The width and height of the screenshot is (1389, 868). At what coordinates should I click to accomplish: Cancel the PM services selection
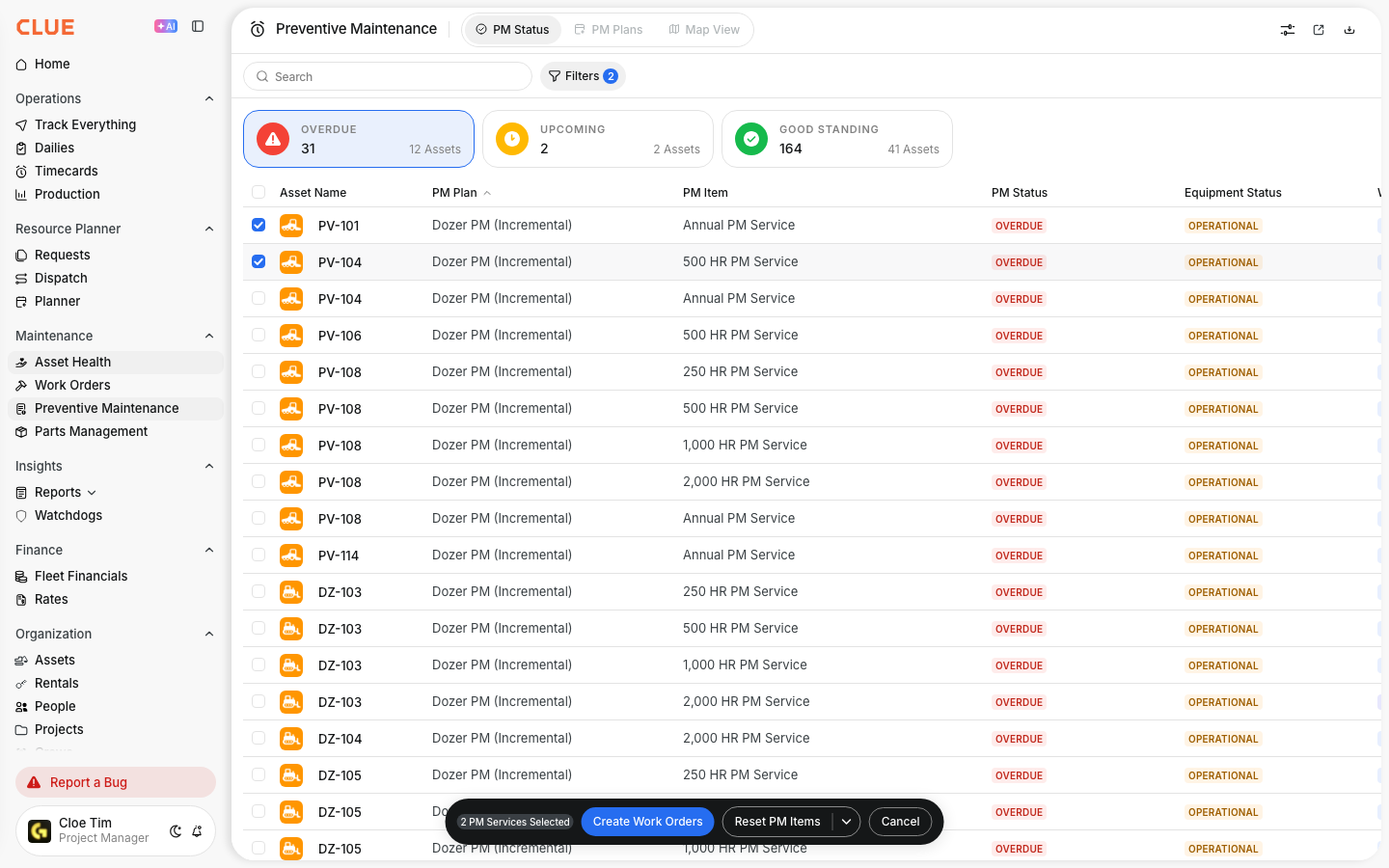pyautogui.click(x=901, y=822)
